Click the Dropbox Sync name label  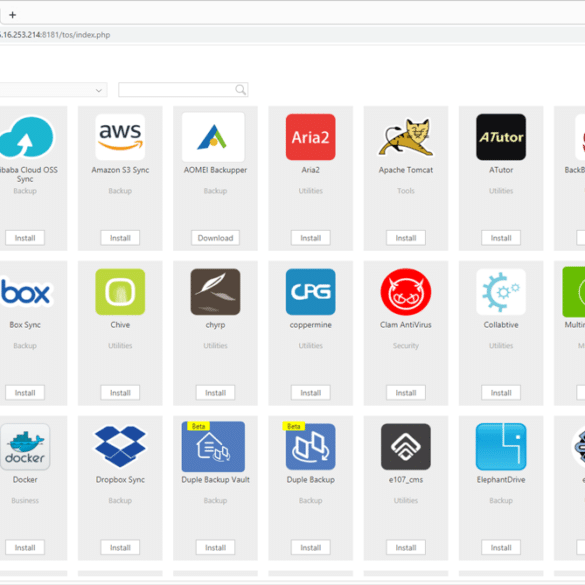(x=120, y=480)
